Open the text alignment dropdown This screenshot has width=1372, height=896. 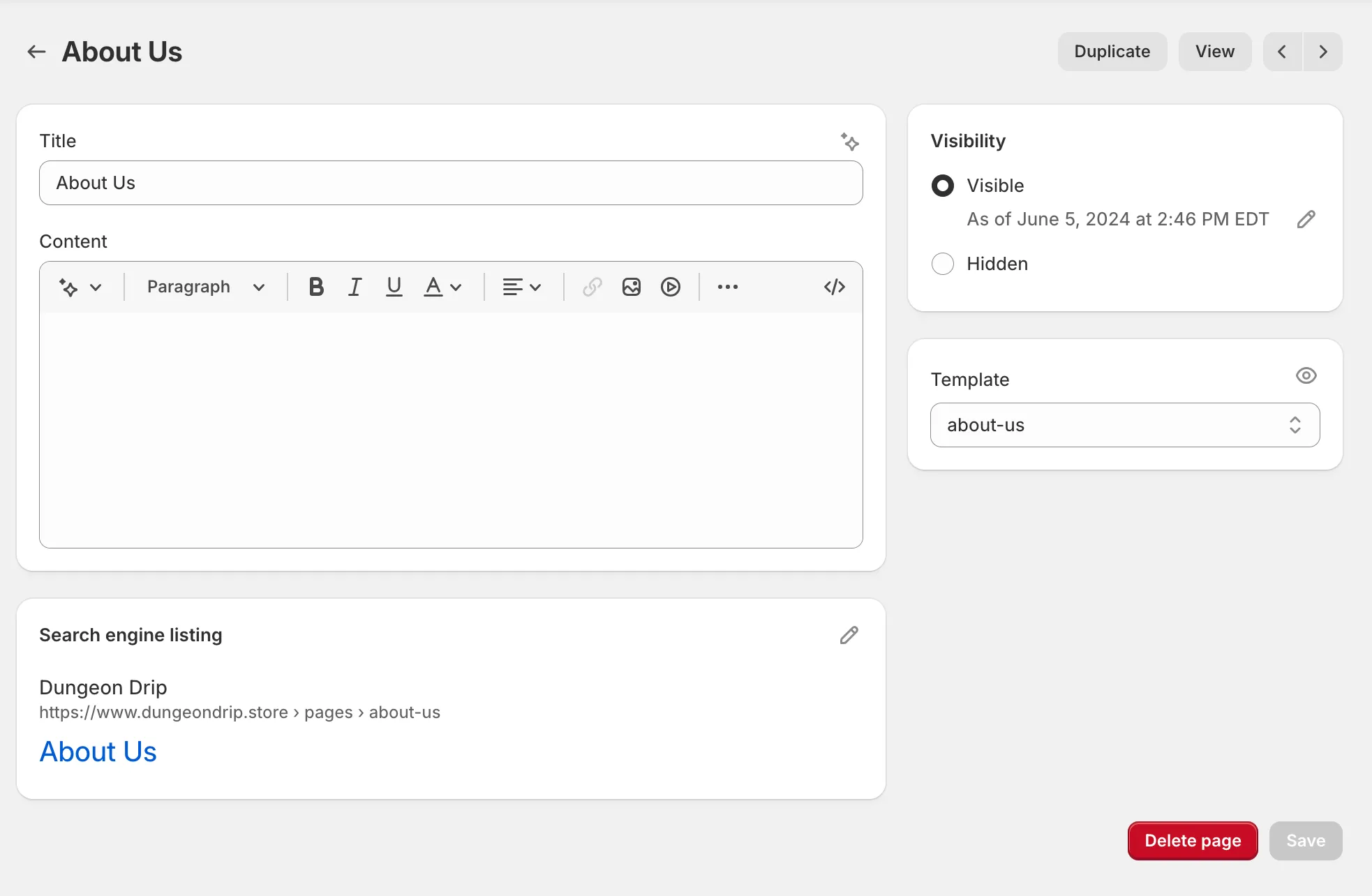pyautogui.click(x=521, y=286)
